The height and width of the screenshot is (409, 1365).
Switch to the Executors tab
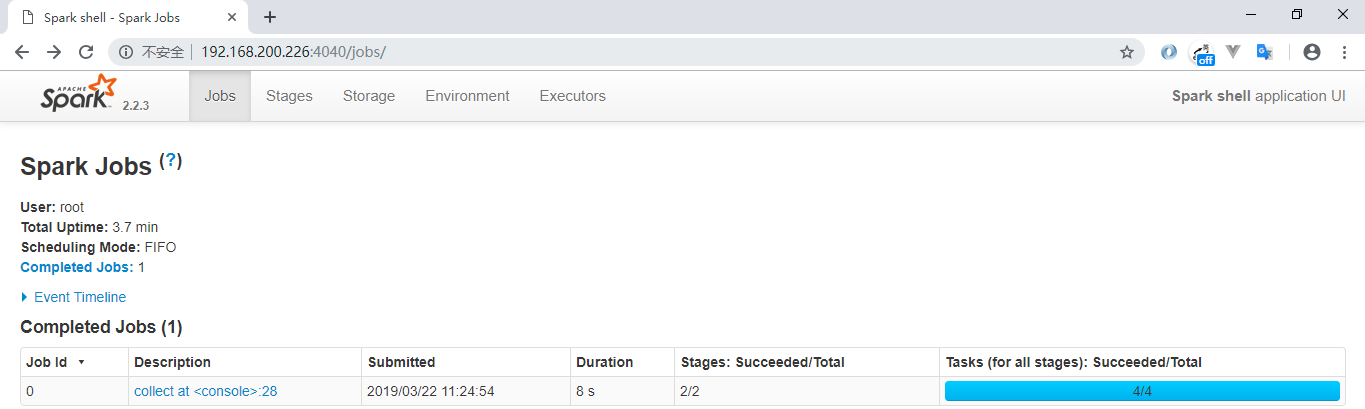[x=572, y=96]
